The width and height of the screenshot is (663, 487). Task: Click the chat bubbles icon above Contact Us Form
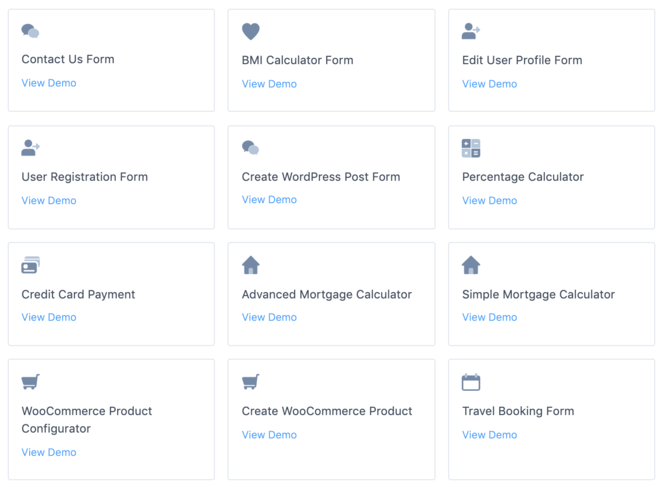coord(30,31)
